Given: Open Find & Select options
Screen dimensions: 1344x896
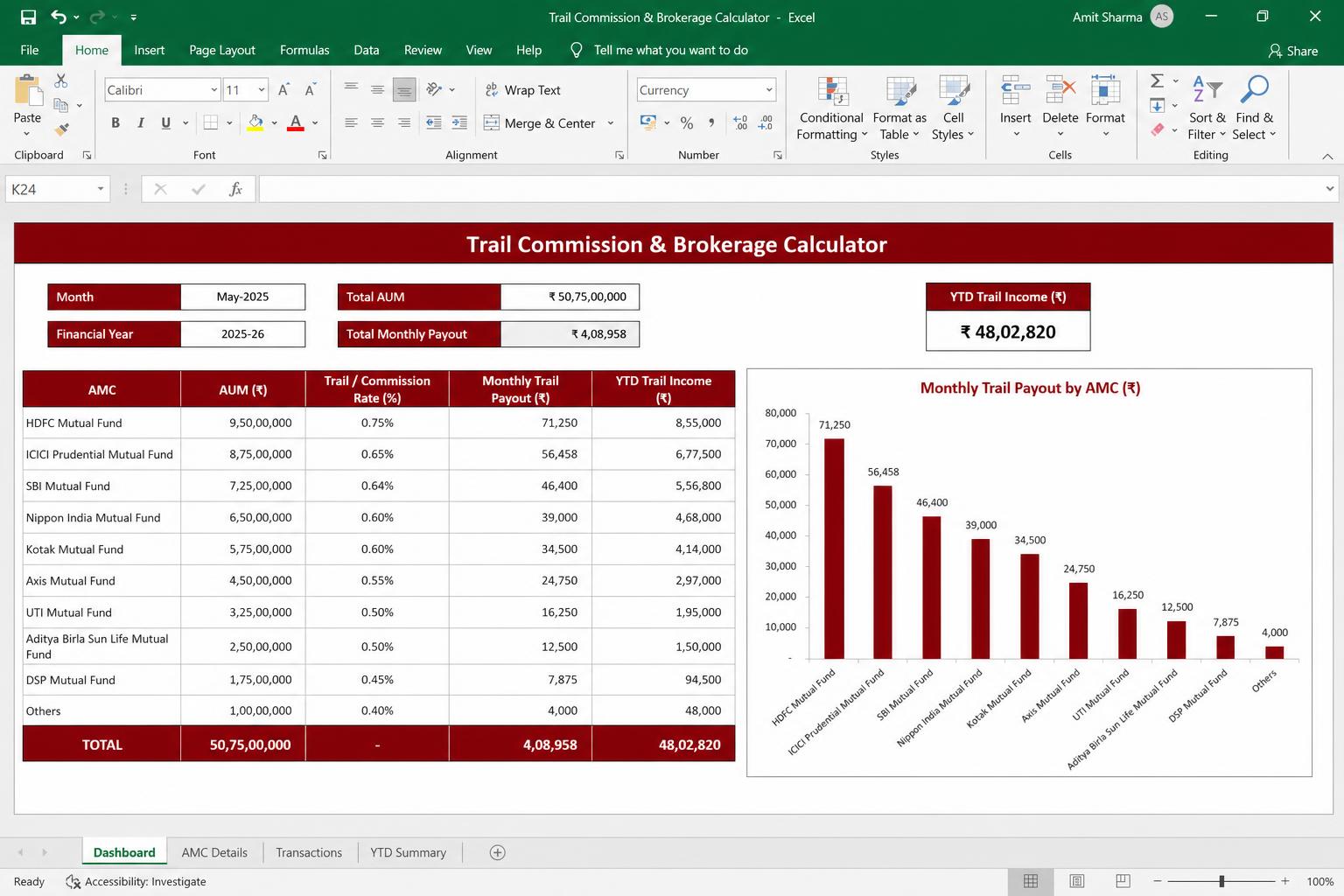Looking at the screenshot, I should (x=1255, y=108).
